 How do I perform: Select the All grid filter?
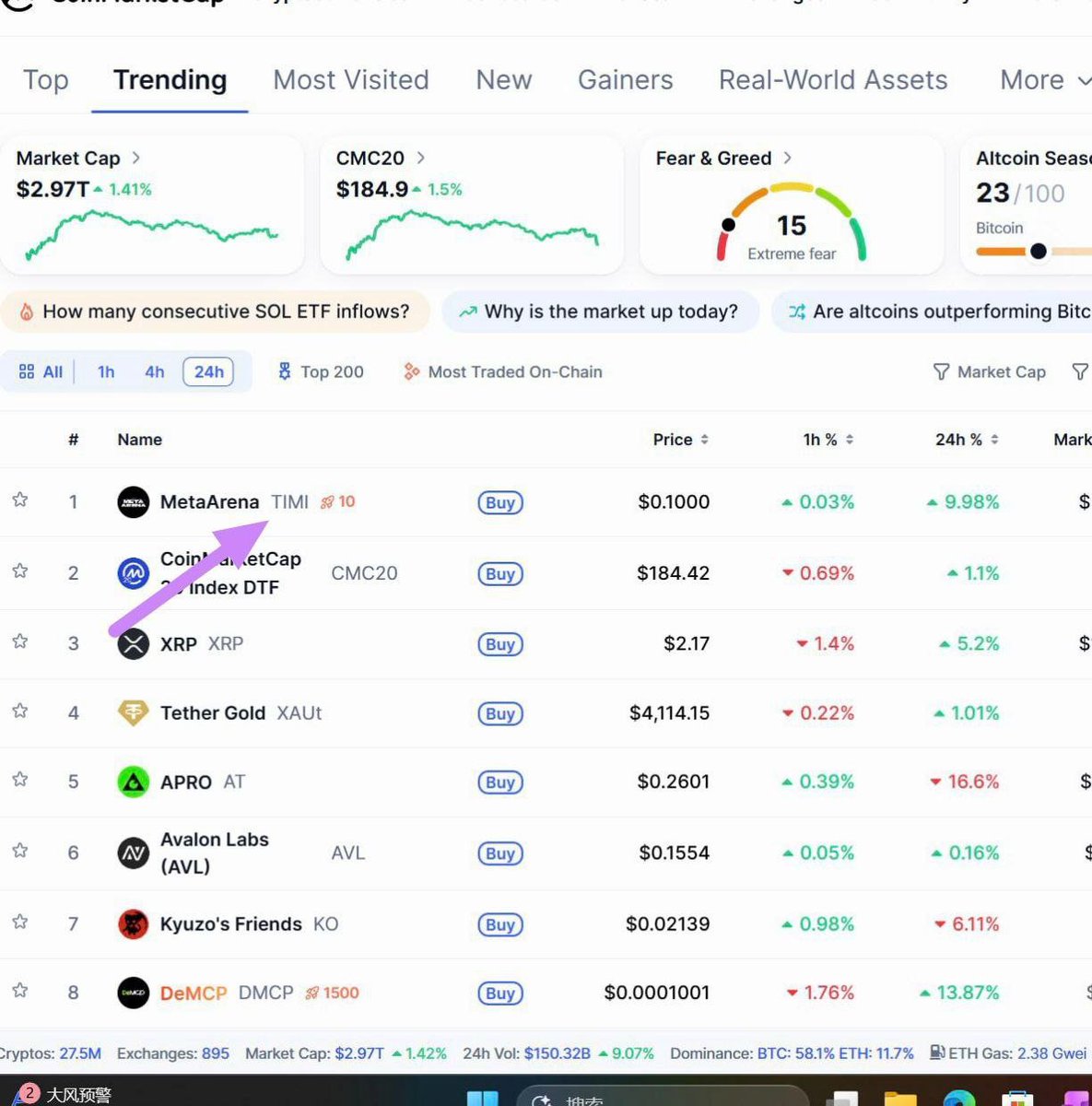[x=41, y=371]
